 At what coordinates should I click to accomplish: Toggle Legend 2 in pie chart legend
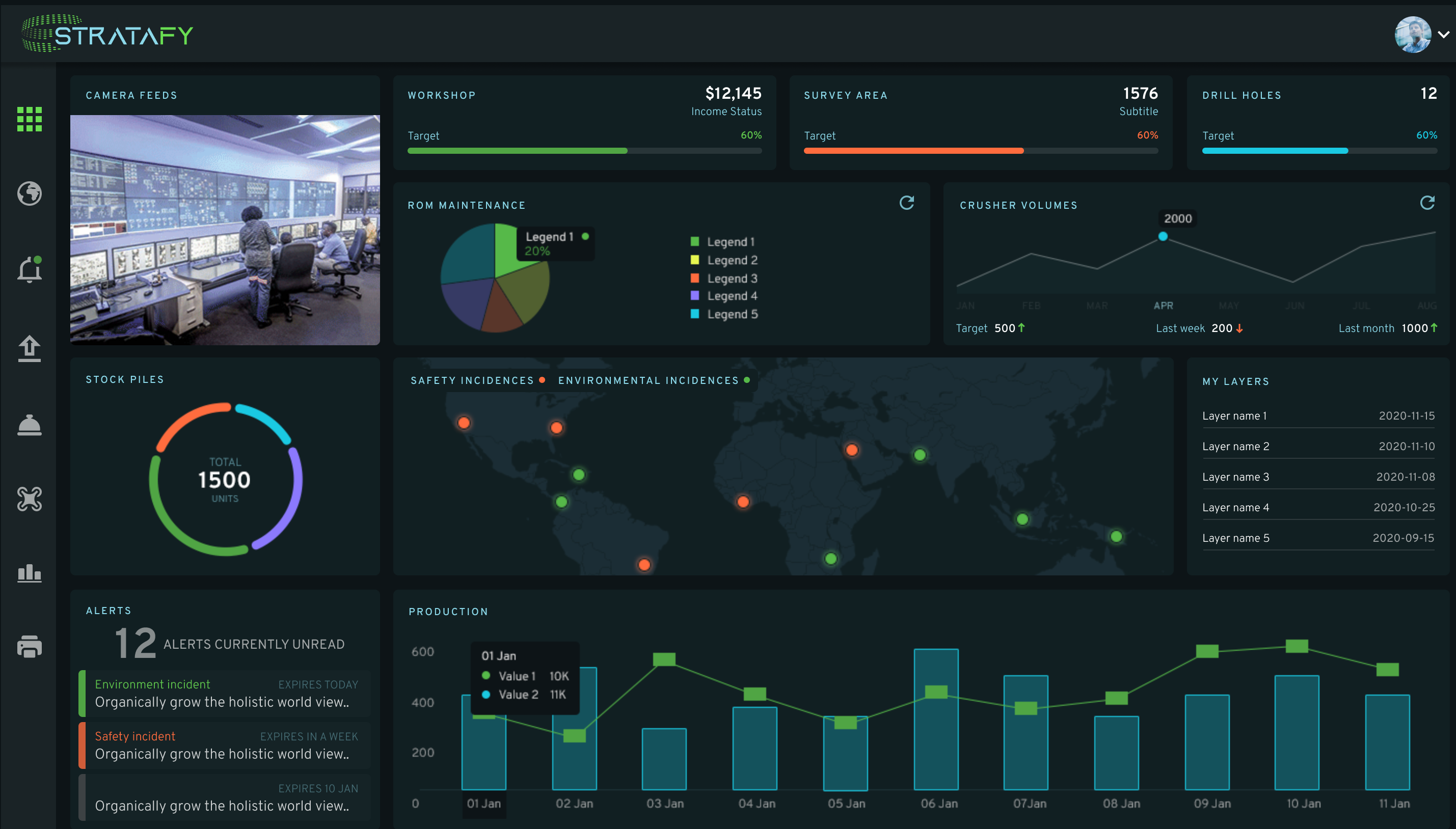pyautogui.click(x=724, y=260)
